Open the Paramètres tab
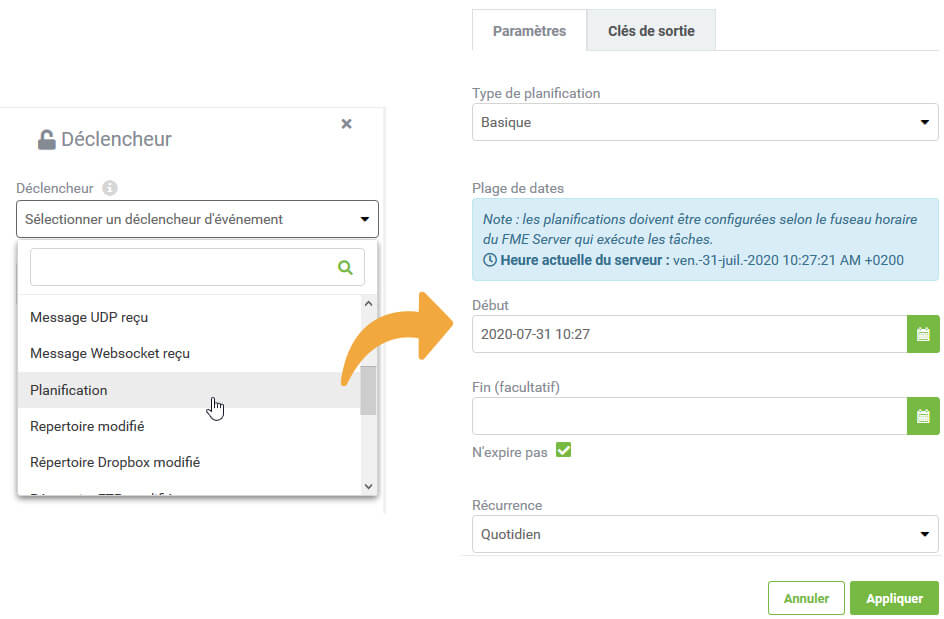The width and height of the screenshot is (944, 619). coord(529,31)
